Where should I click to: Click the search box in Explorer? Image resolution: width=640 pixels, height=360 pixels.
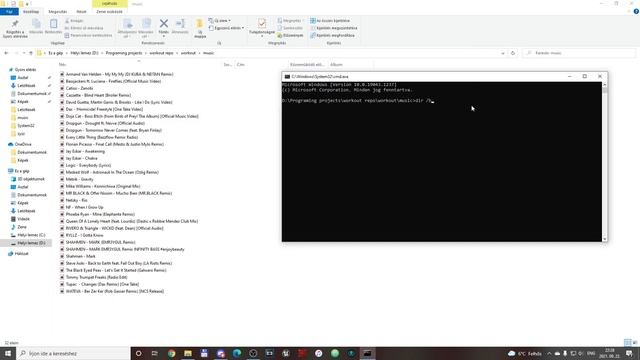(579, 53)
